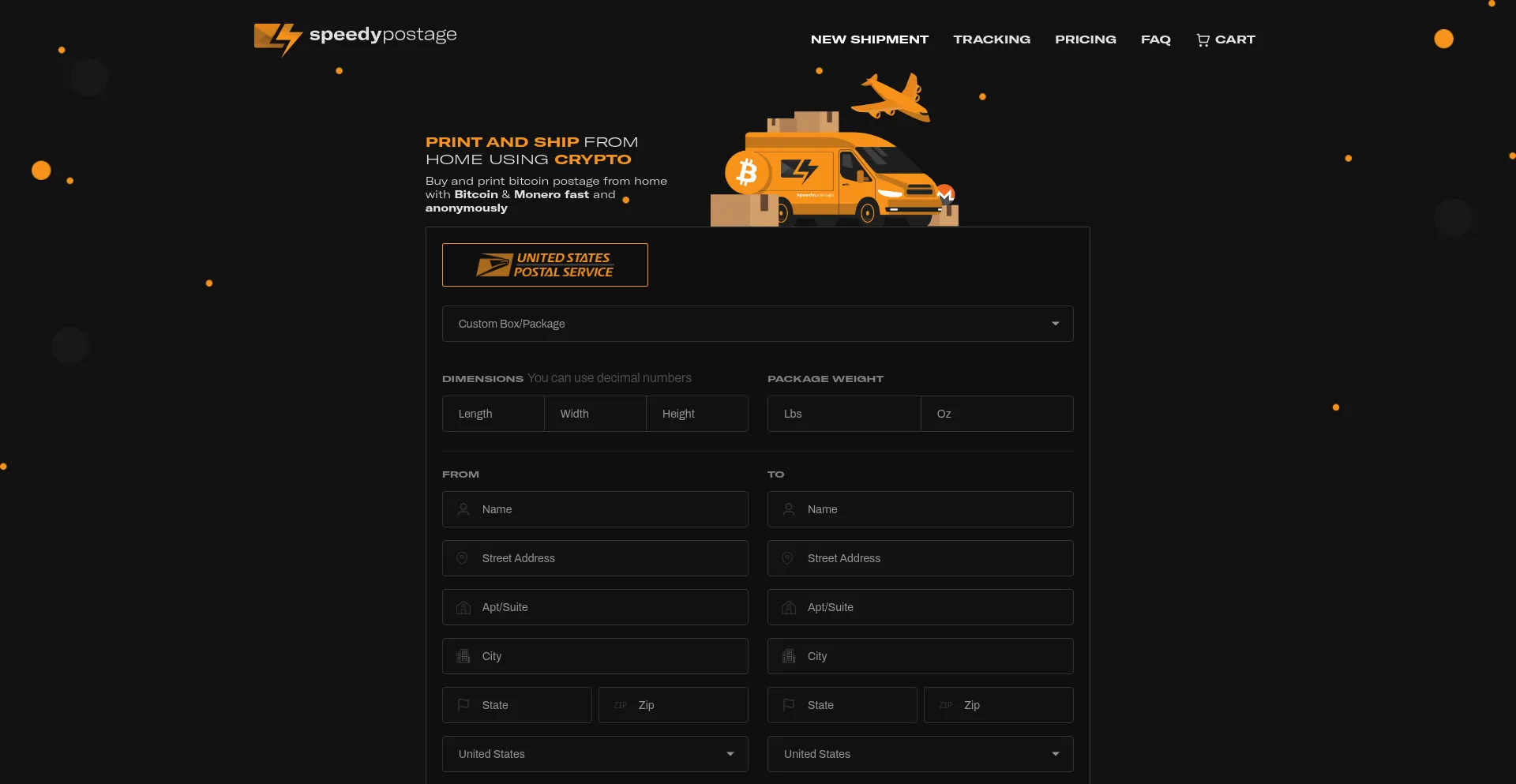Click building icon in TO City field
The width and height of the screenshot is (1516, 784).
(x=789, y=656)
